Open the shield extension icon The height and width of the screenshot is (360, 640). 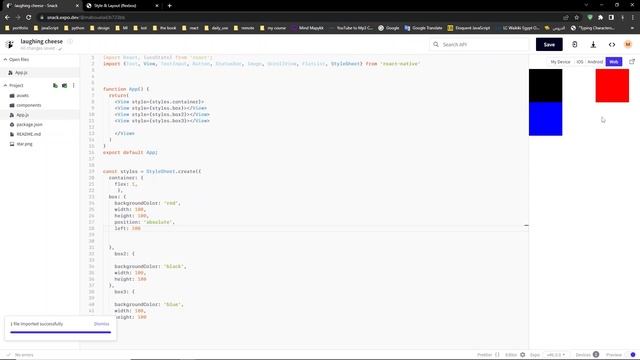pyautogui.click(x=590, y=18)
